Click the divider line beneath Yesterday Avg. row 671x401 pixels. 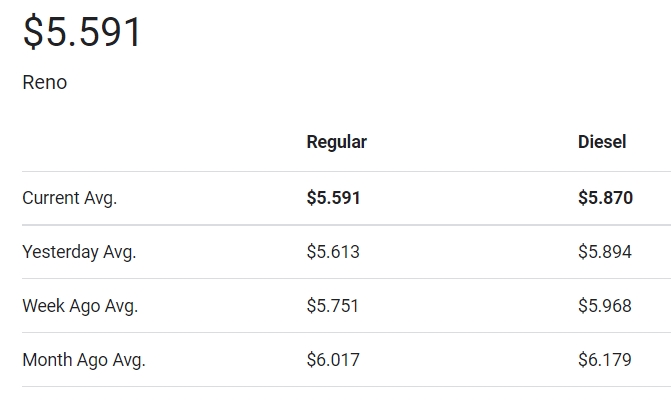[x=346, y=279]
